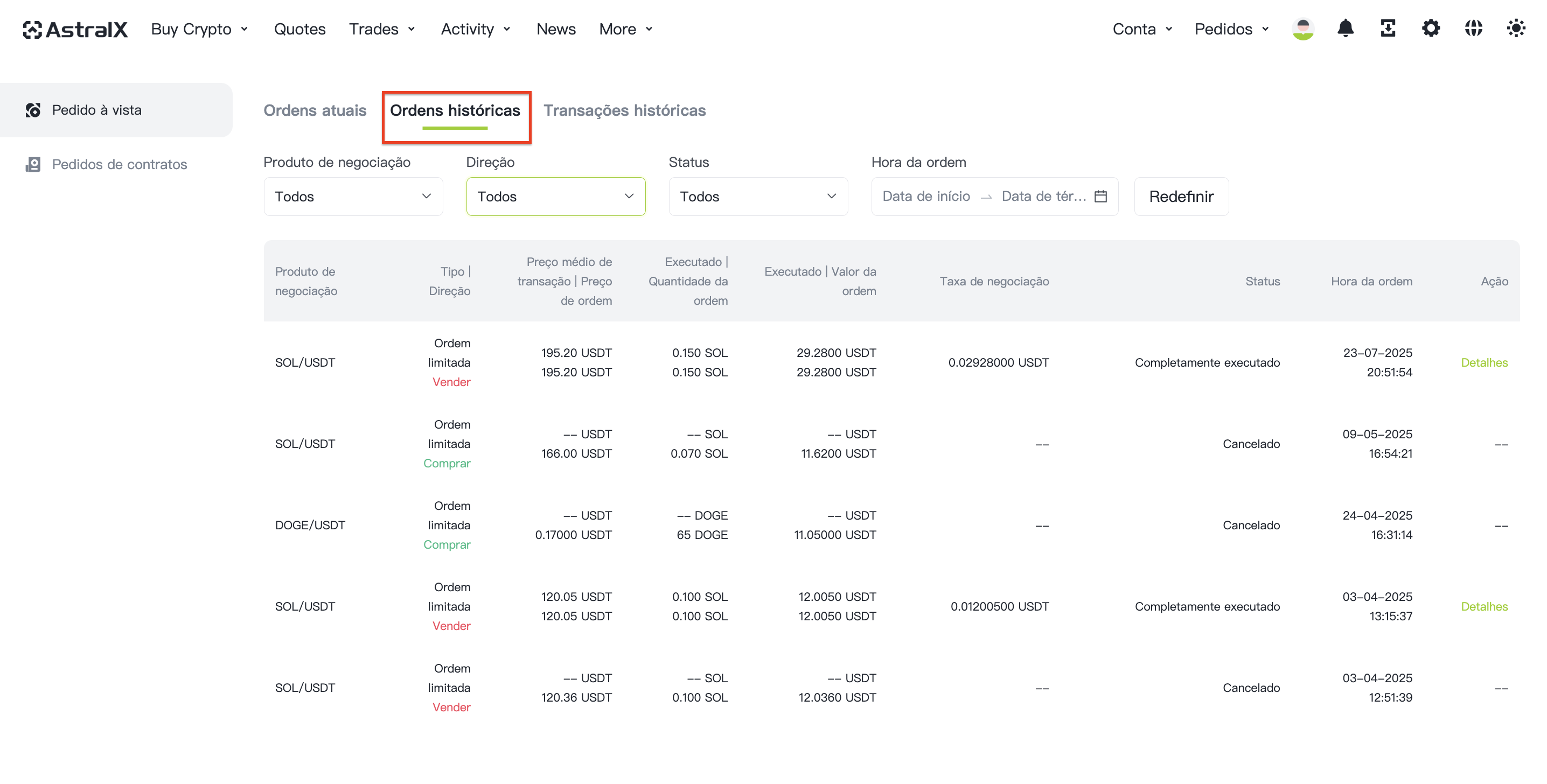Open the Buy Crypto menu
This screenshot has height=784, width=1547.
pyautogui.click(x=200, y=29)
